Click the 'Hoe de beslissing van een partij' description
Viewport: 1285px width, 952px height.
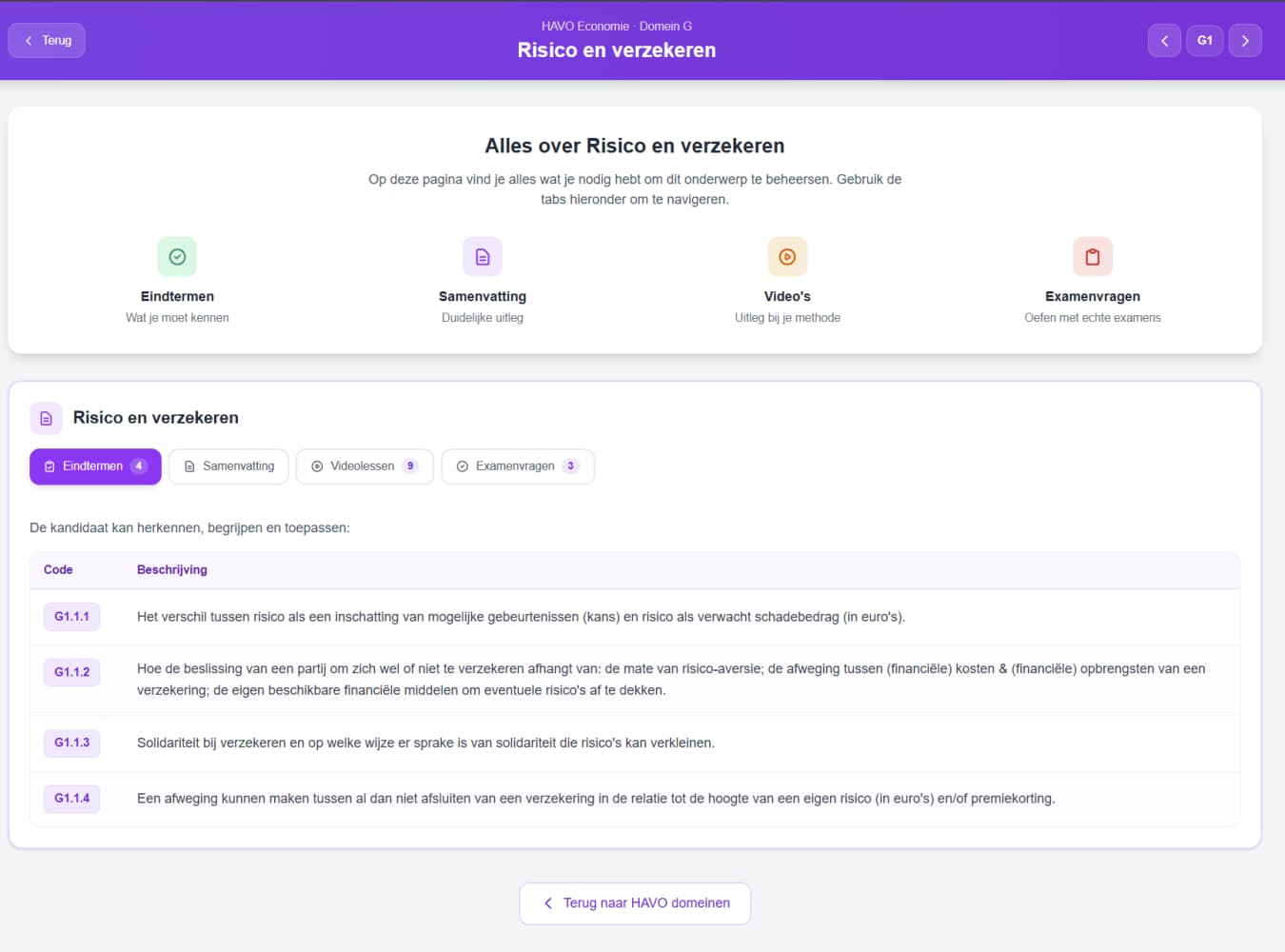point(671,680)
